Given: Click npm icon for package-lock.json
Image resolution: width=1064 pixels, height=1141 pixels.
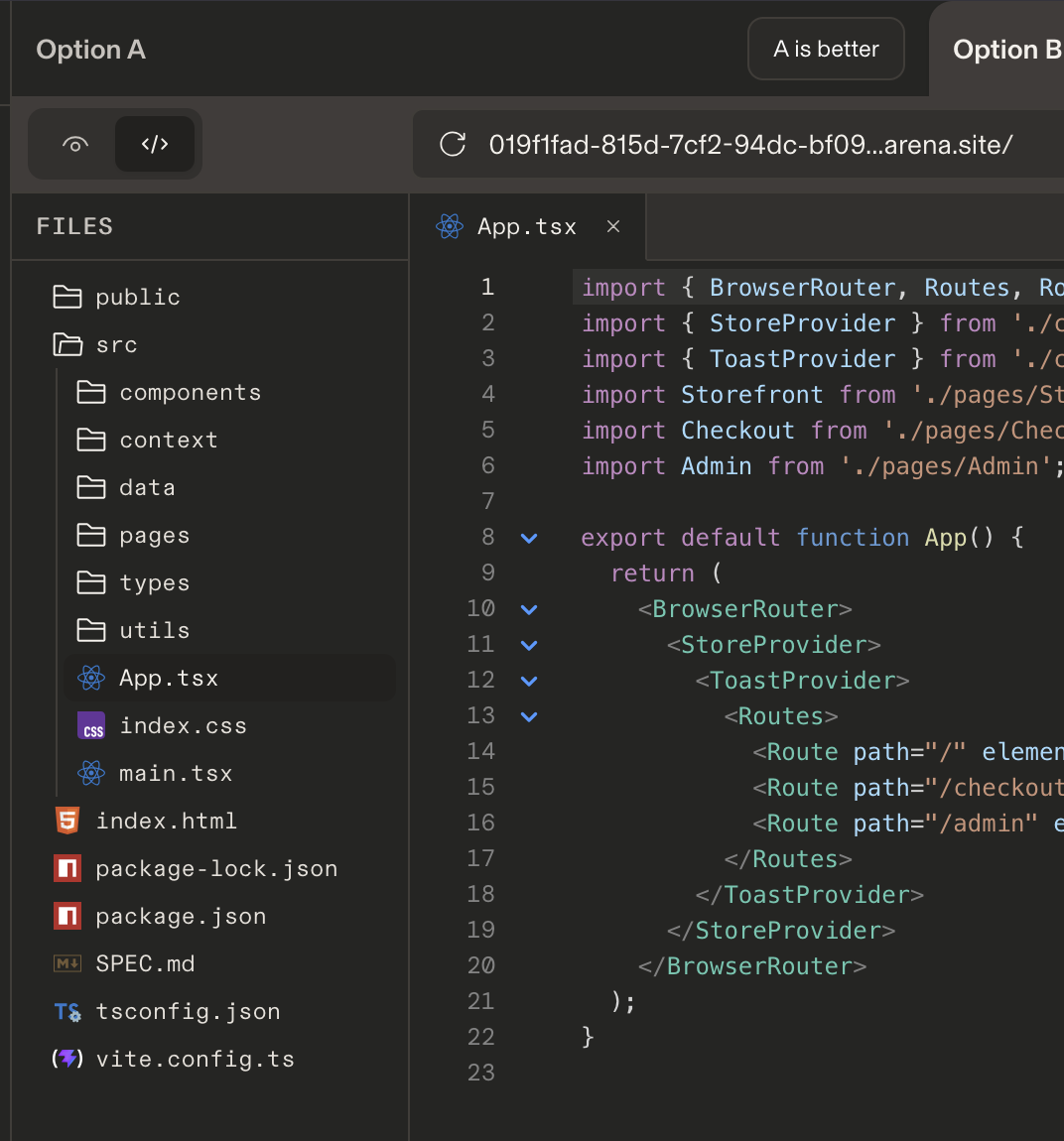Looking at the screenshot, I should click(x=67, y=868).
